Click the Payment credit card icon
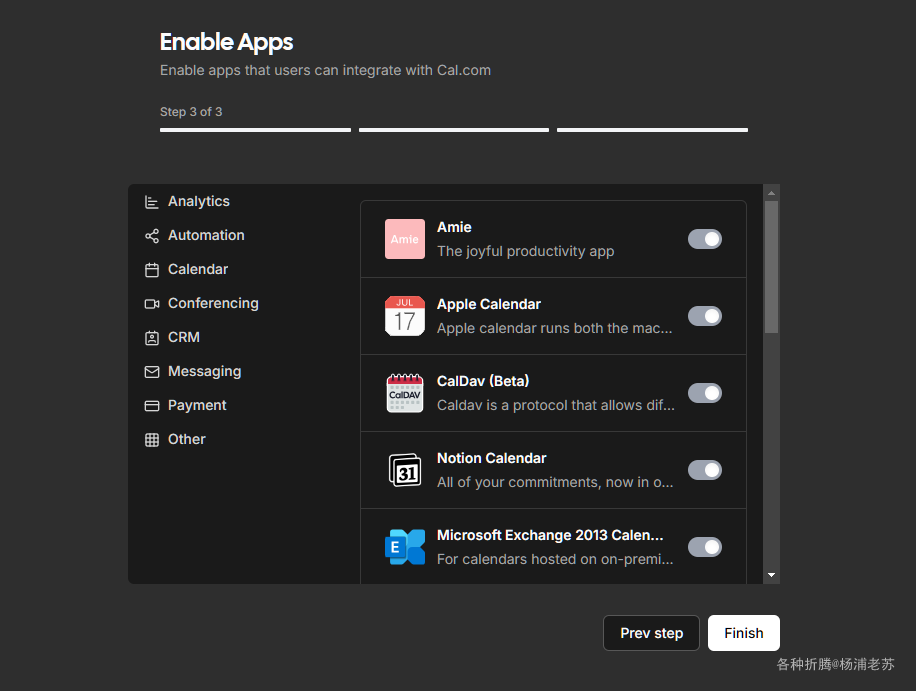The width and height of the screenshot is (916, 691). tap(152, 406)
